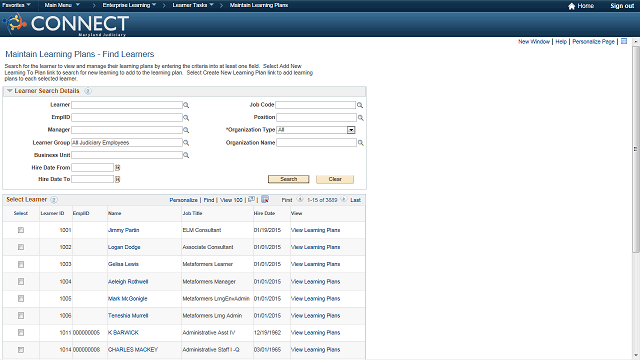
Task: Open Jimmy Partin's name link
Action: click(123, 230)
